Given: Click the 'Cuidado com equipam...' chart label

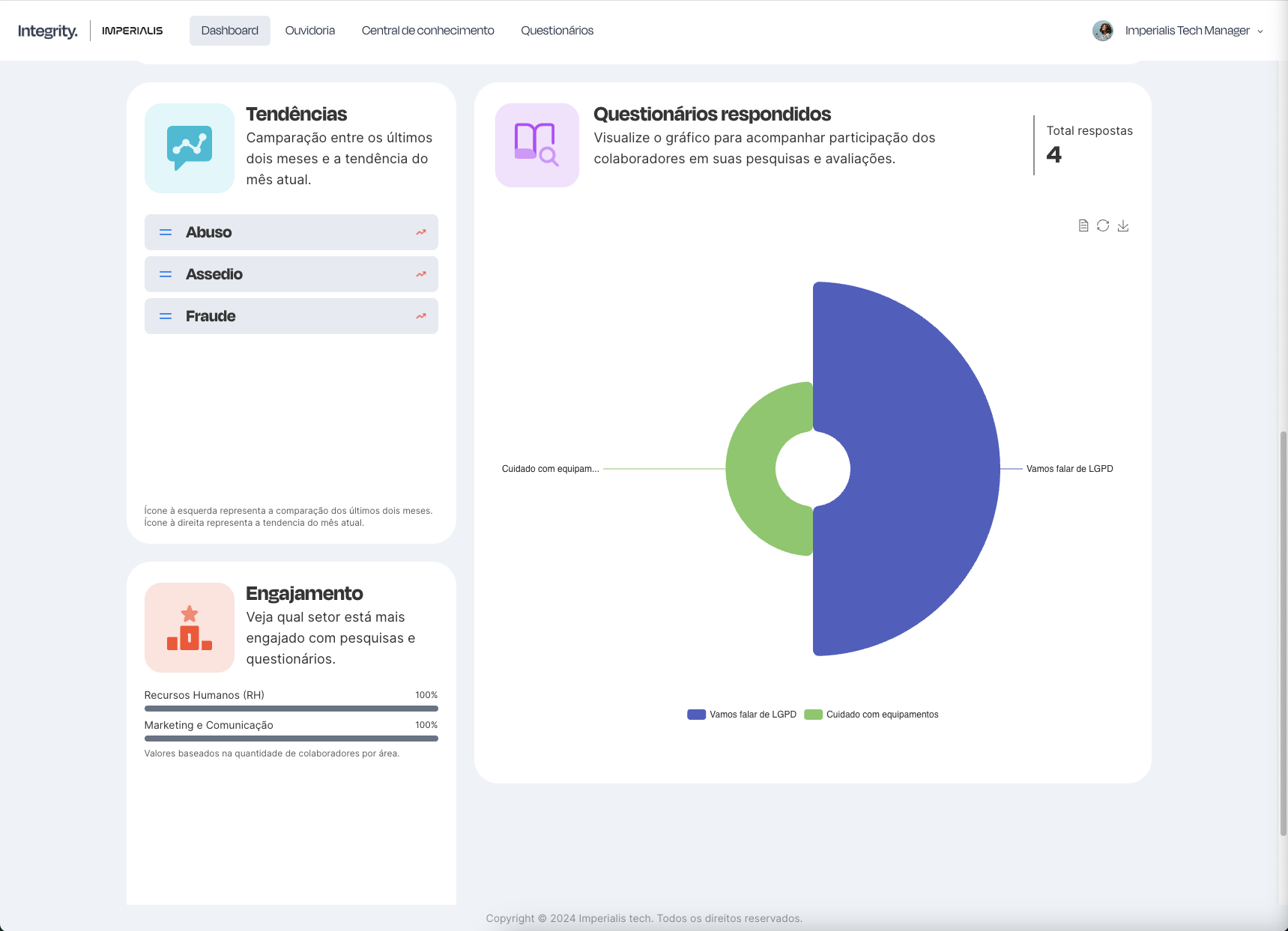Looking at the screenshot, I should [x=551, y=469].
